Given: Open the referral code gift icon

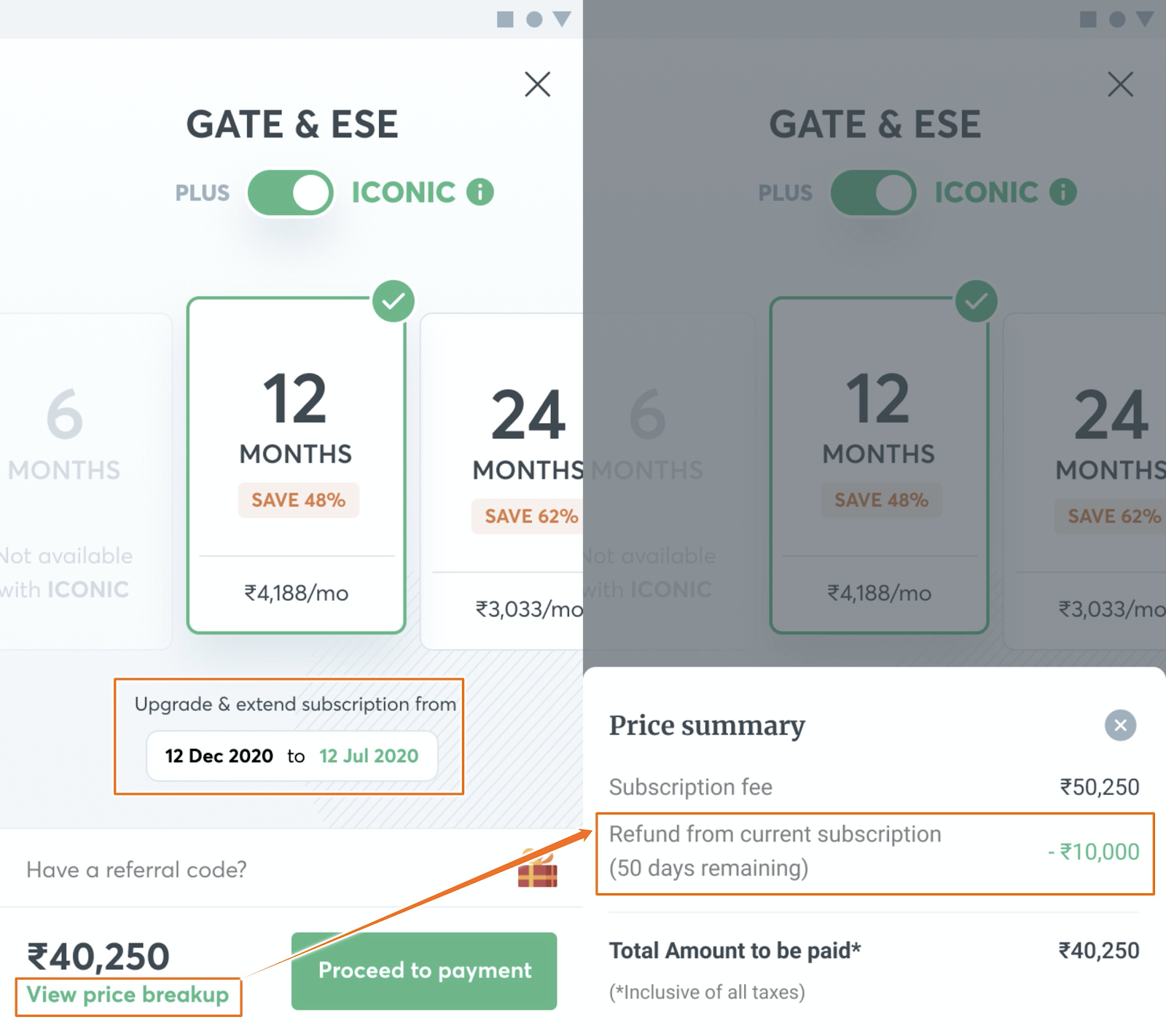Looking at the screenshot, I should coord(537,869).
